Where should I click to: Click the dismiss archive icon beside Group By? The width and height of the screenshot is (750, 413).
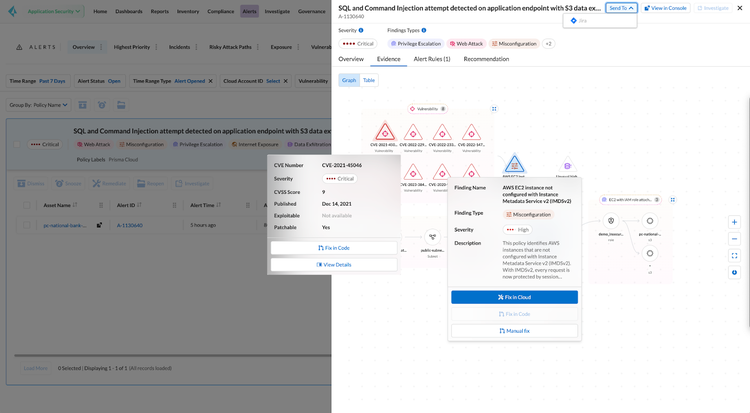pyautogui.click(x=82, y=105)
